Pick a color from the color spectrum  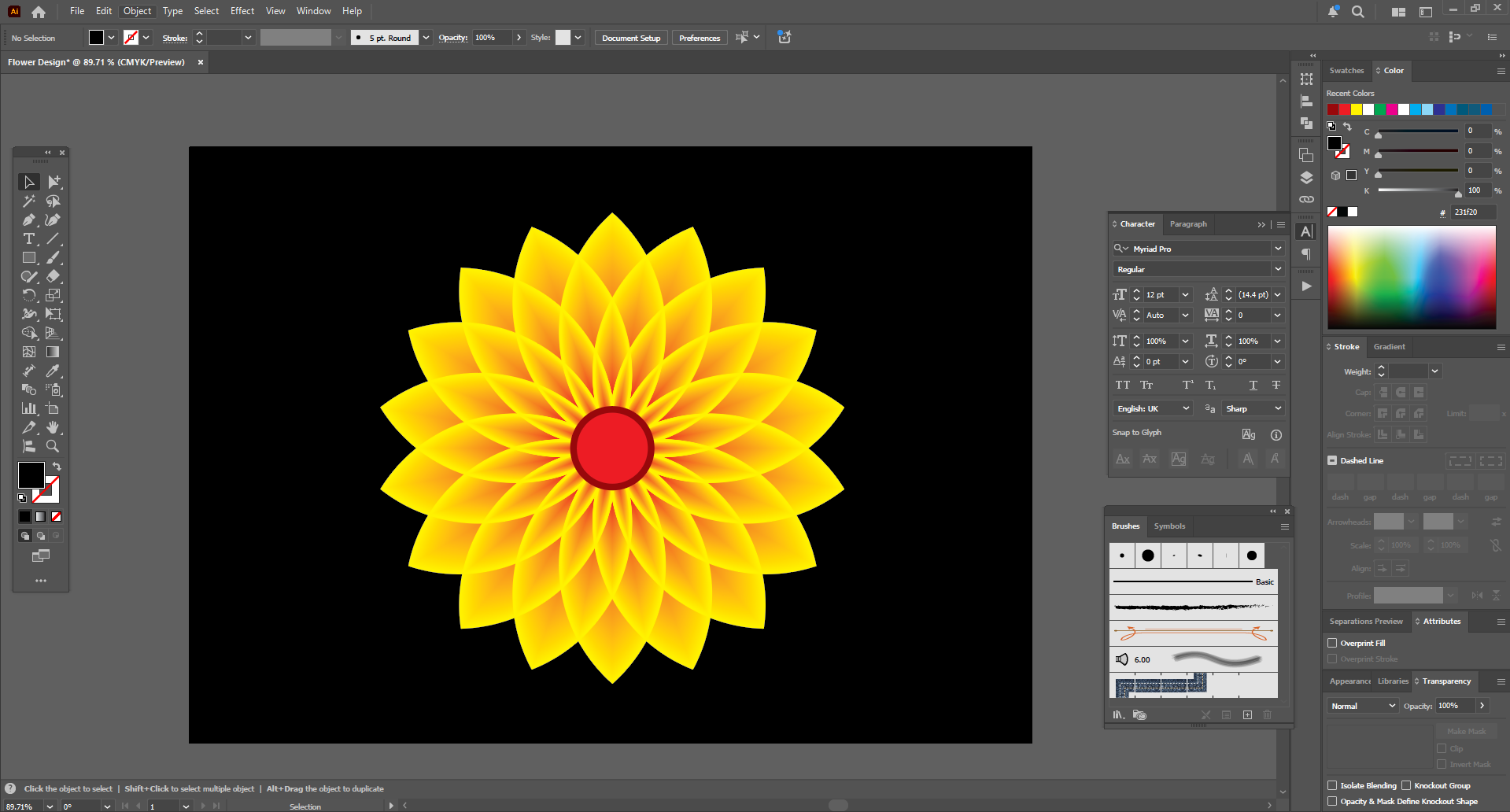pyautogui.click(x=1412, y=277)
